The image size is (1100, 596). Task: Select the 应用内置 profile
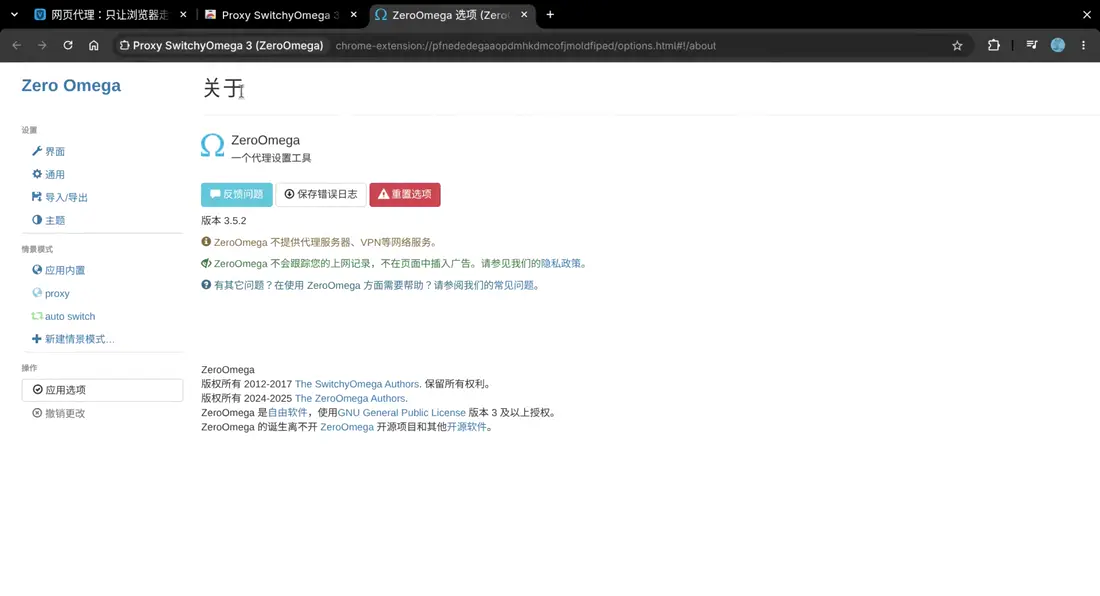point(58,271)
